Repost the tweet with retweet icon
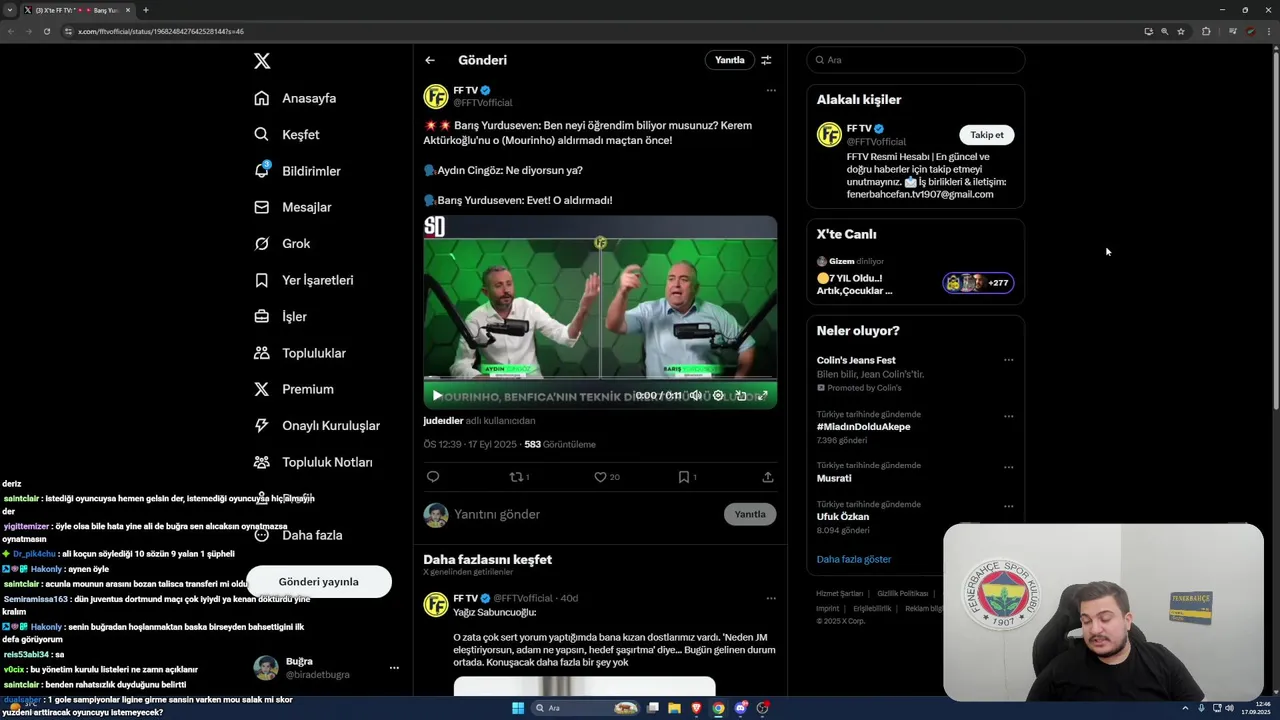1280x720 pixels. pyautogui.click(x=516, y=477)
